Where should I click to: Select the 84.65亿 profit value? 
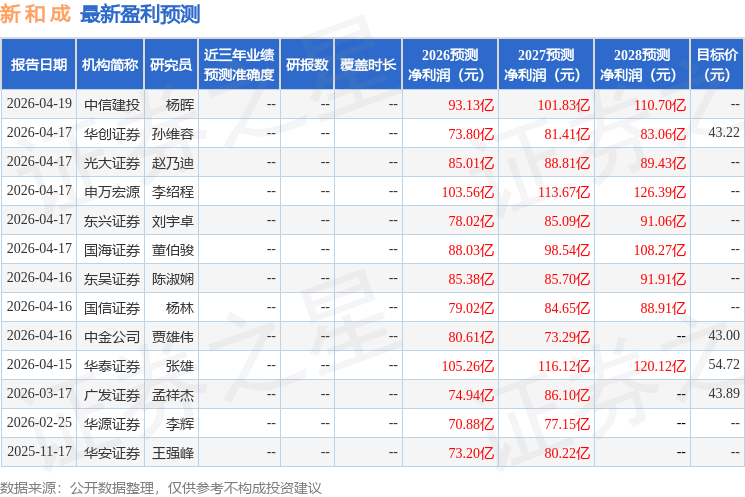[567, 308]
